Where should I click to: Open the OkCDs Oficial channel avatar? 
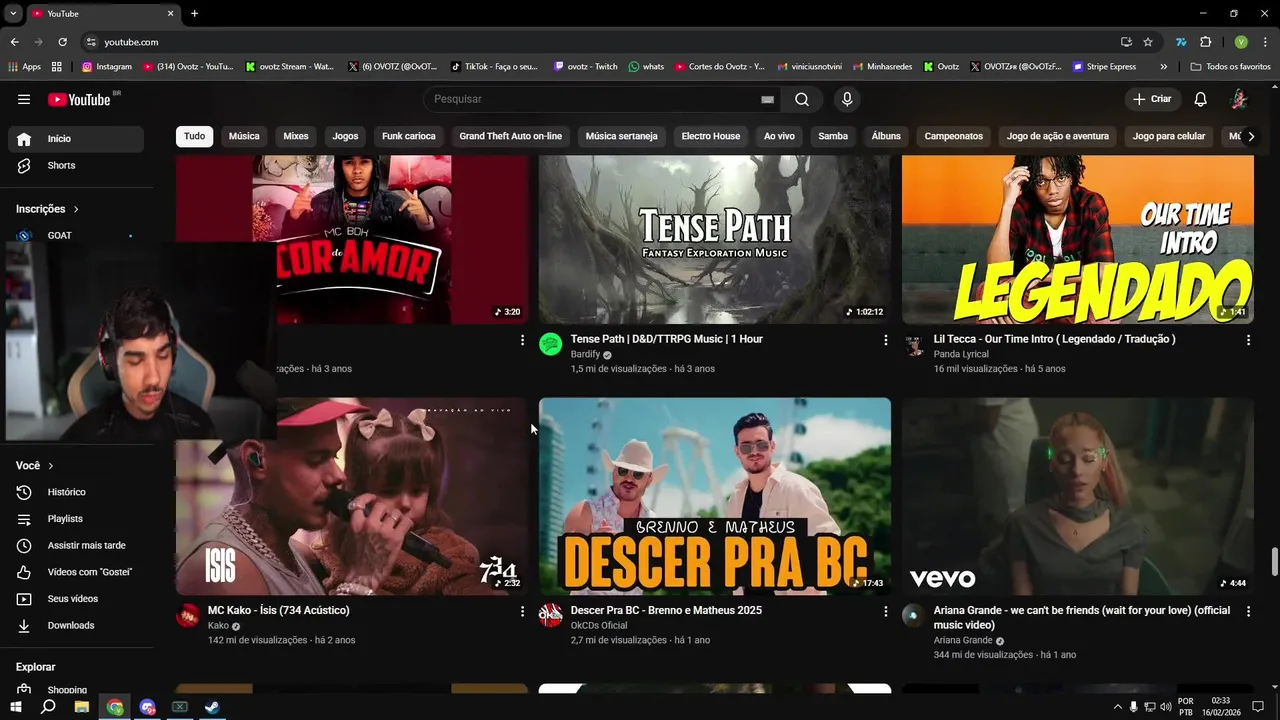click(551, 616)
